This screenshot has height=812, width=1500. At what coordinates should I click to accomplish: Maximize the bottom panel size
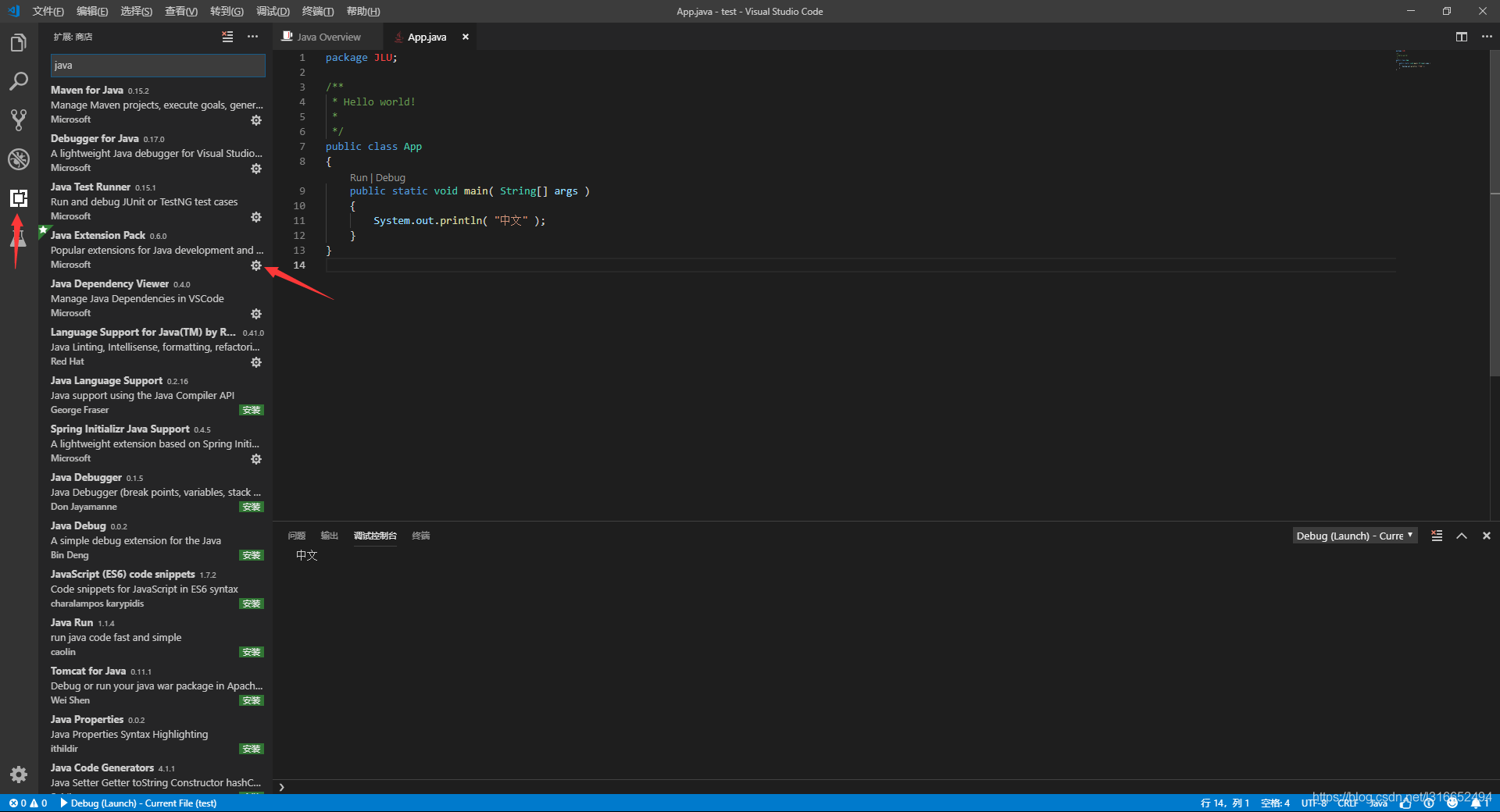pos(1462,536)
